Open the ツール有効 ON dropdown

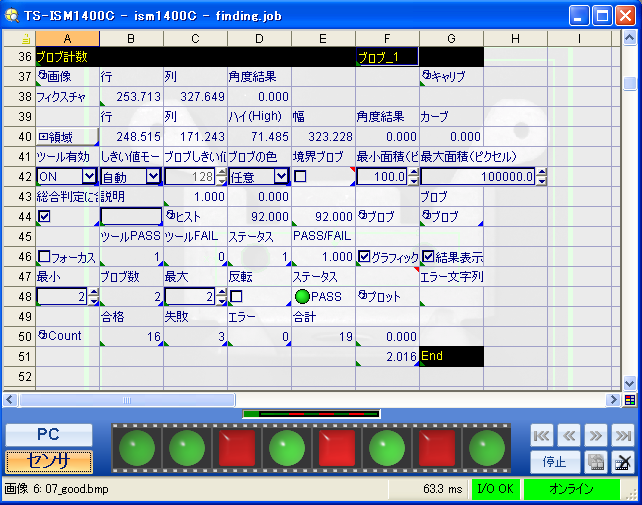click(x=90, y=177)
